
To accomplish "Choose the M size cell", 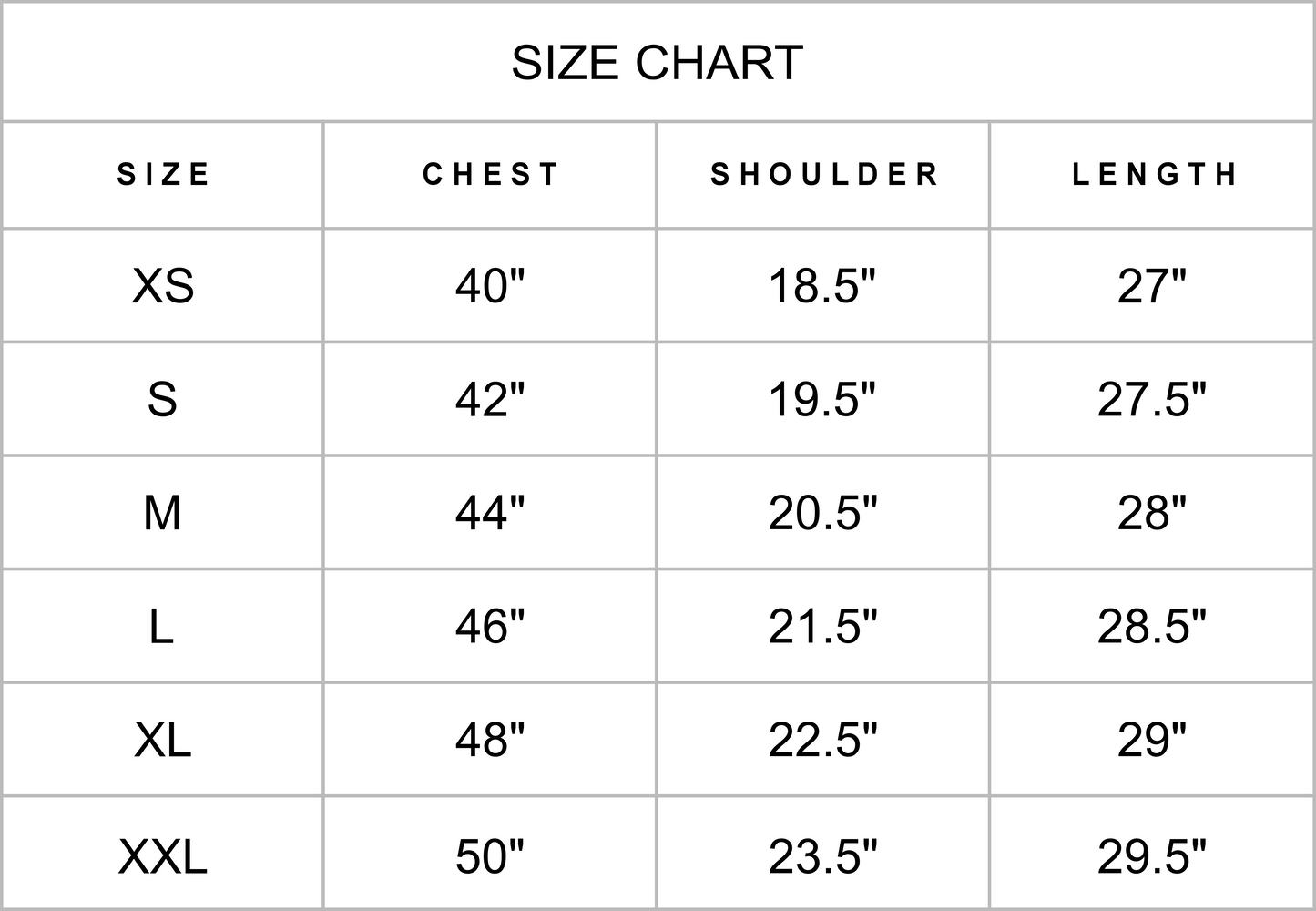I will [x=162, y=513].
